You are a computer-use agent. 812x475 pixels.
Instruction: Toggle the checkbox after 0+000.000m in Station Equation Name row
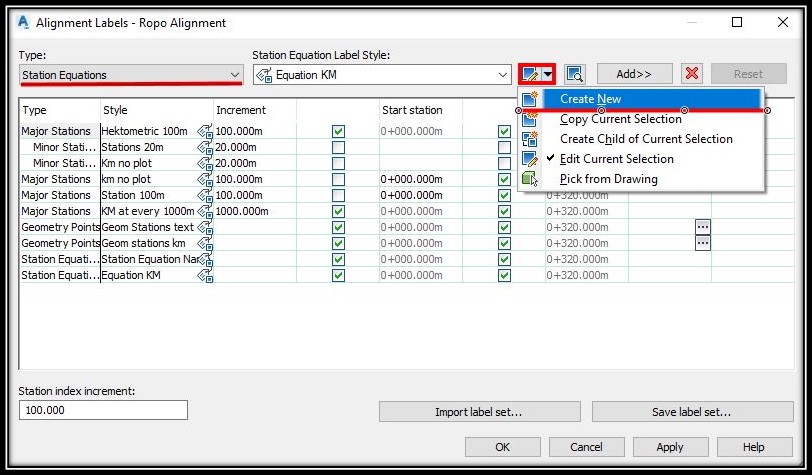click(x=504, y=260)
